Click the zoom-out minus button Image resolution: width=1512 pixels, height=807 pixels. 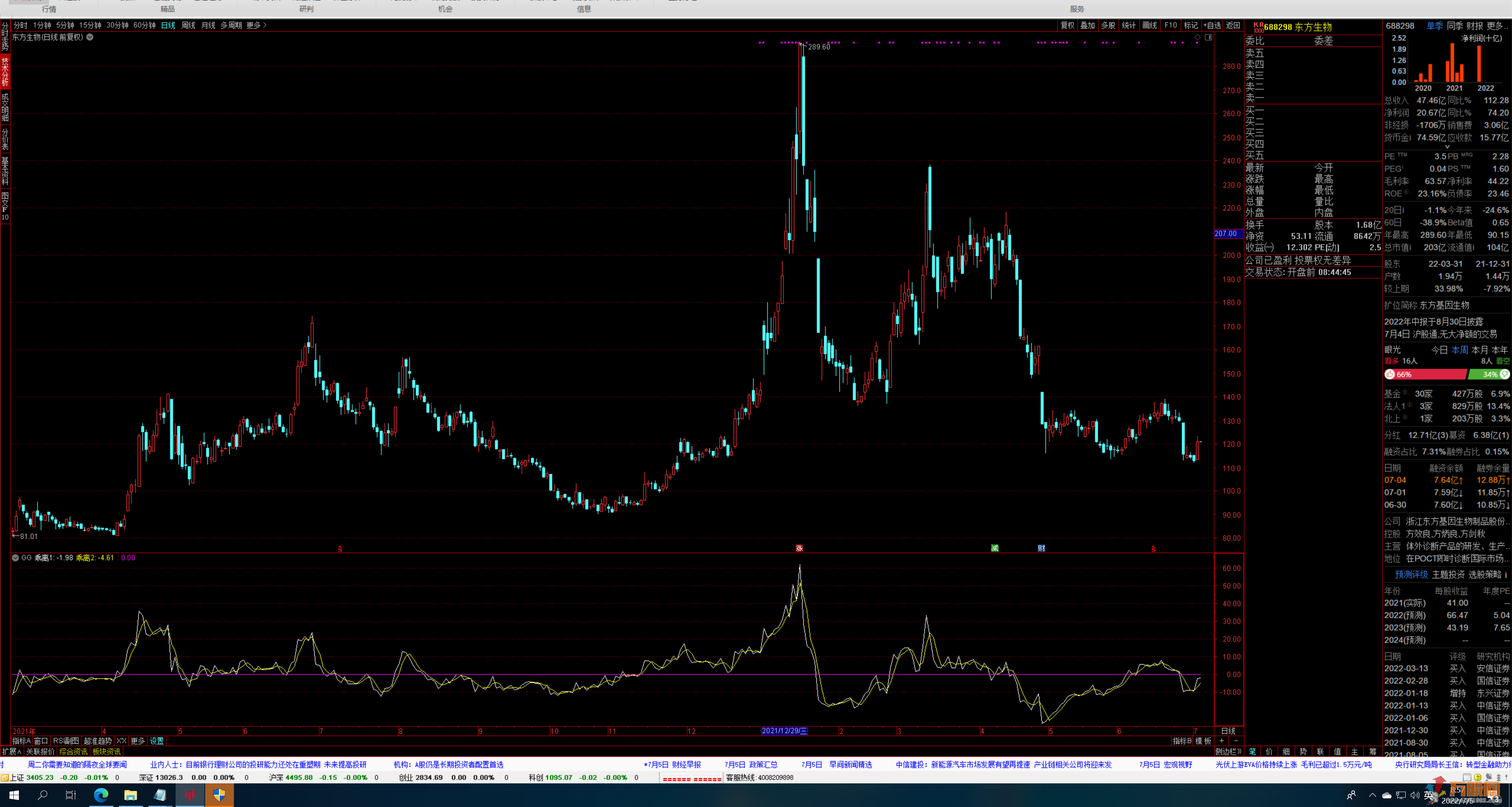click(x=1236, y=741)
